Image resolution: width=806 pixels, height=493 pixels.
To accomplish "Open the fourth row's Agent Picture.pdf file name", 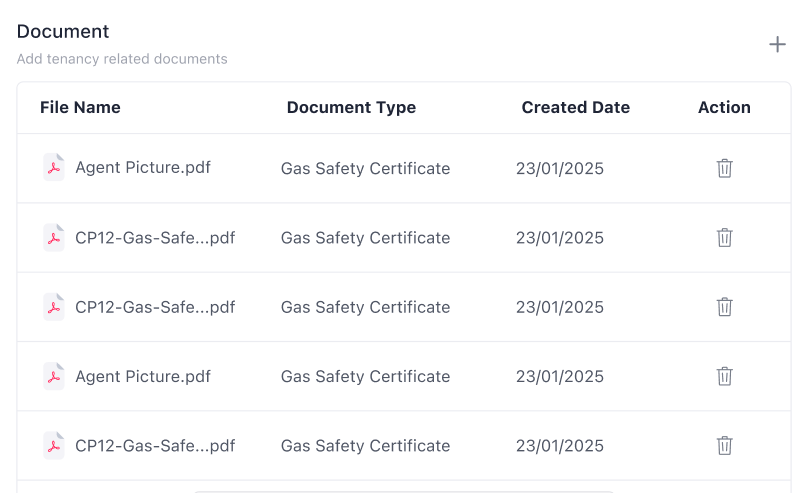I will pyautogui.click(x=143, y=377).
